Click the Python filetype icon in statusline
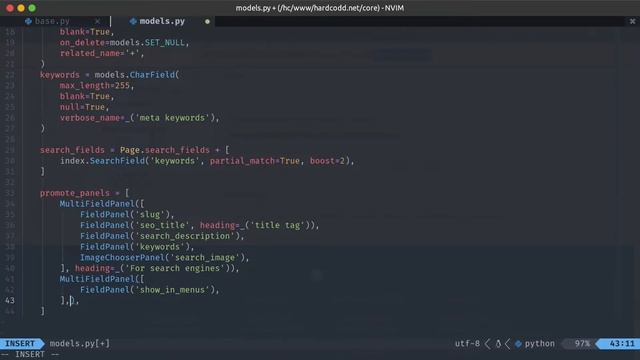The height and width of the screenshot is (360, 640). [x=518, y=344]
